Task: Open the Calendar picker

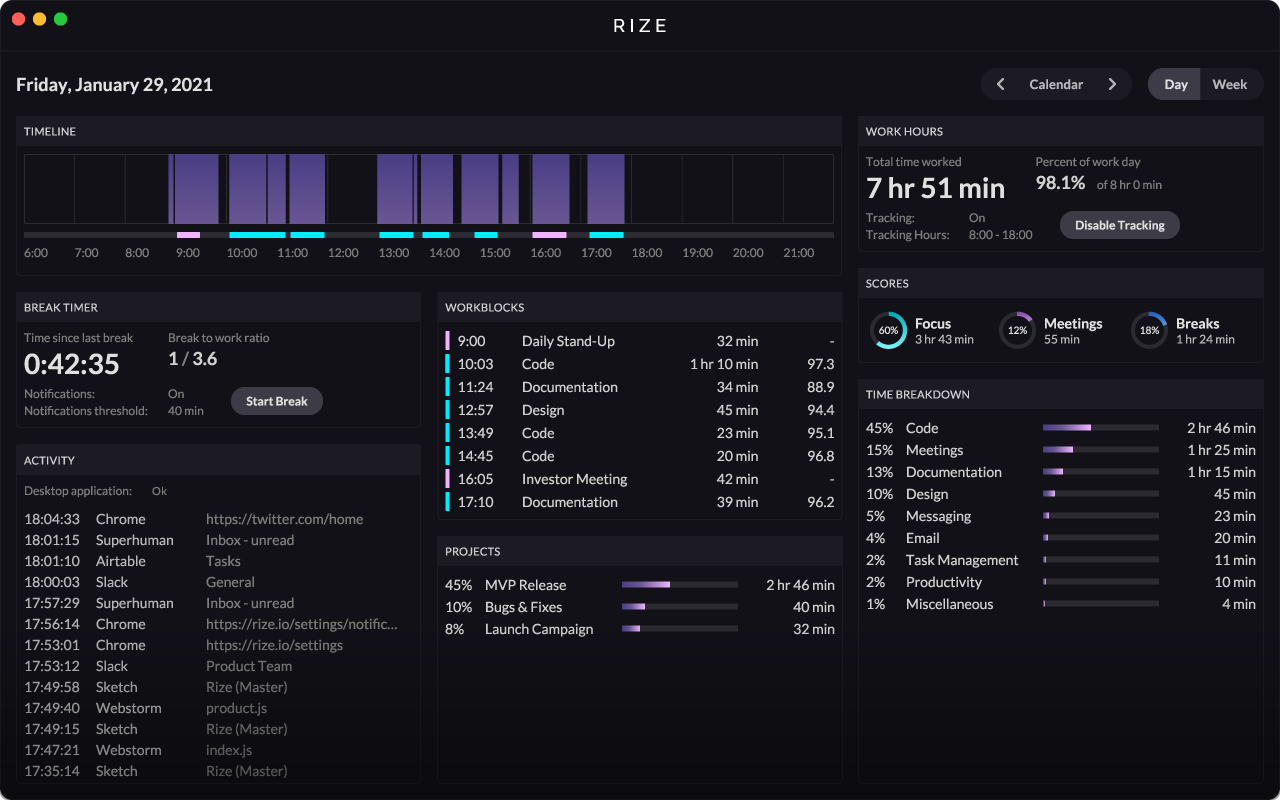Action: 1056,84
